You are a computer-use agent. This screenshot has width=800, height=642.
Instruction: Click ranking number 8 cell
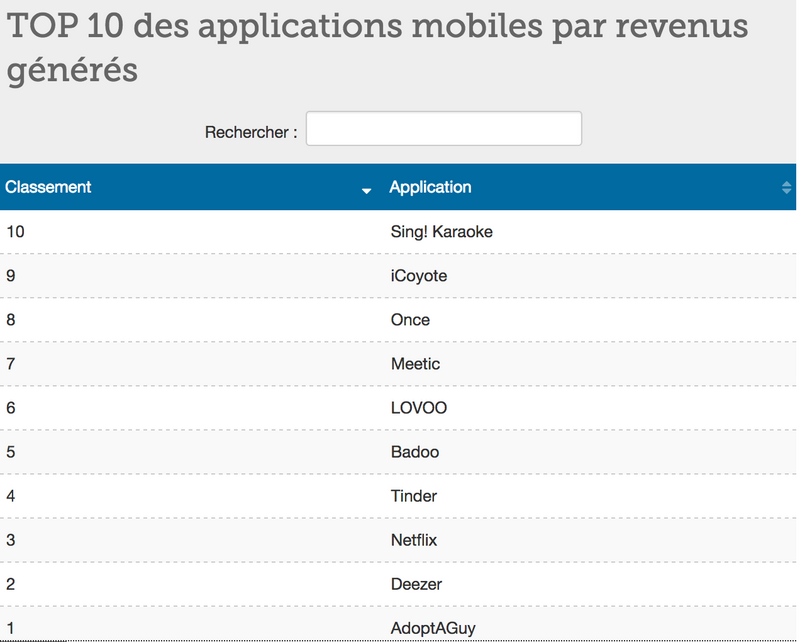click(192, 320)
